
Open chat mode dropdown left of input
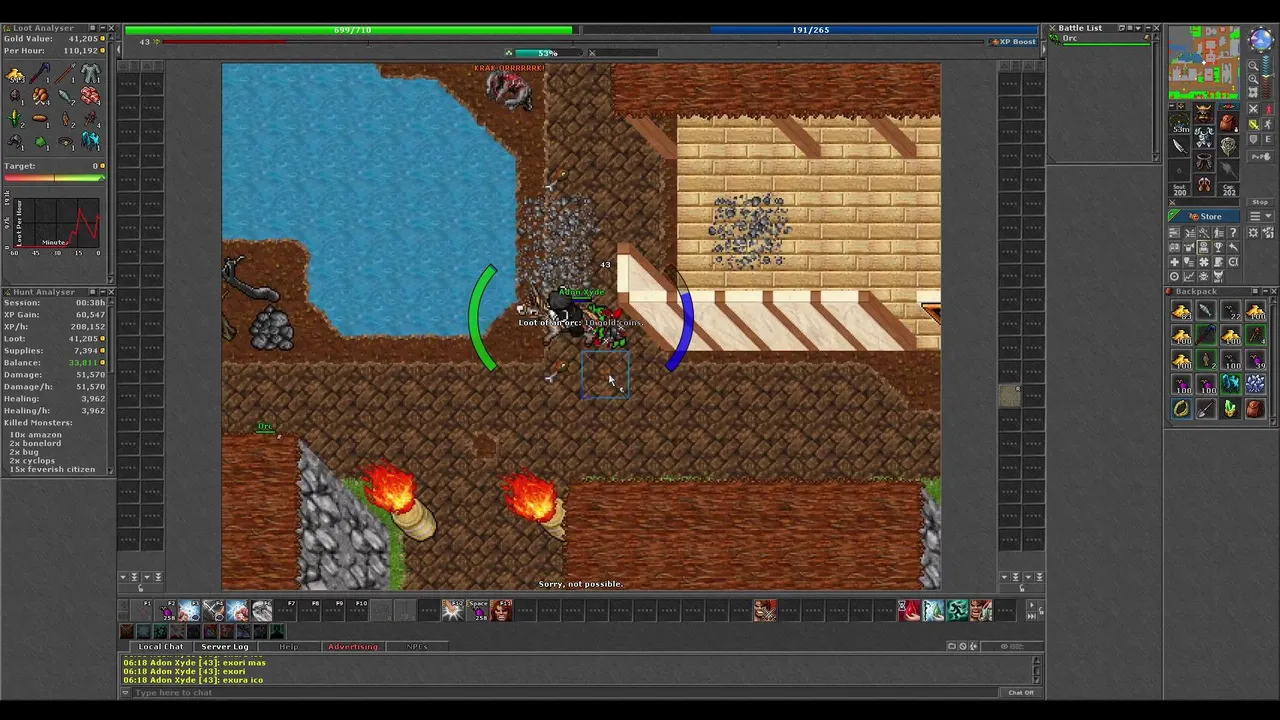point(127,692)
